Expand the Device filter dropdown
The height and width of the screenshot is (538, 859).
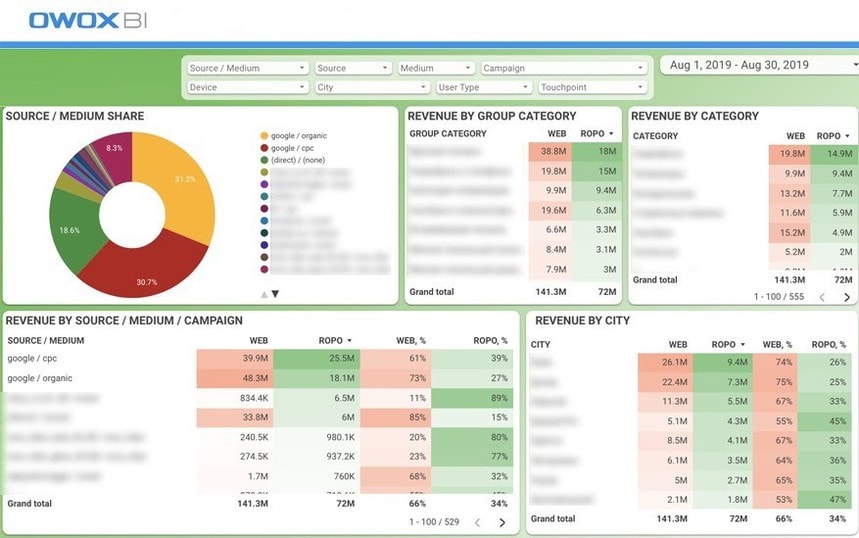pyautogui.click(x=247, y=87)
